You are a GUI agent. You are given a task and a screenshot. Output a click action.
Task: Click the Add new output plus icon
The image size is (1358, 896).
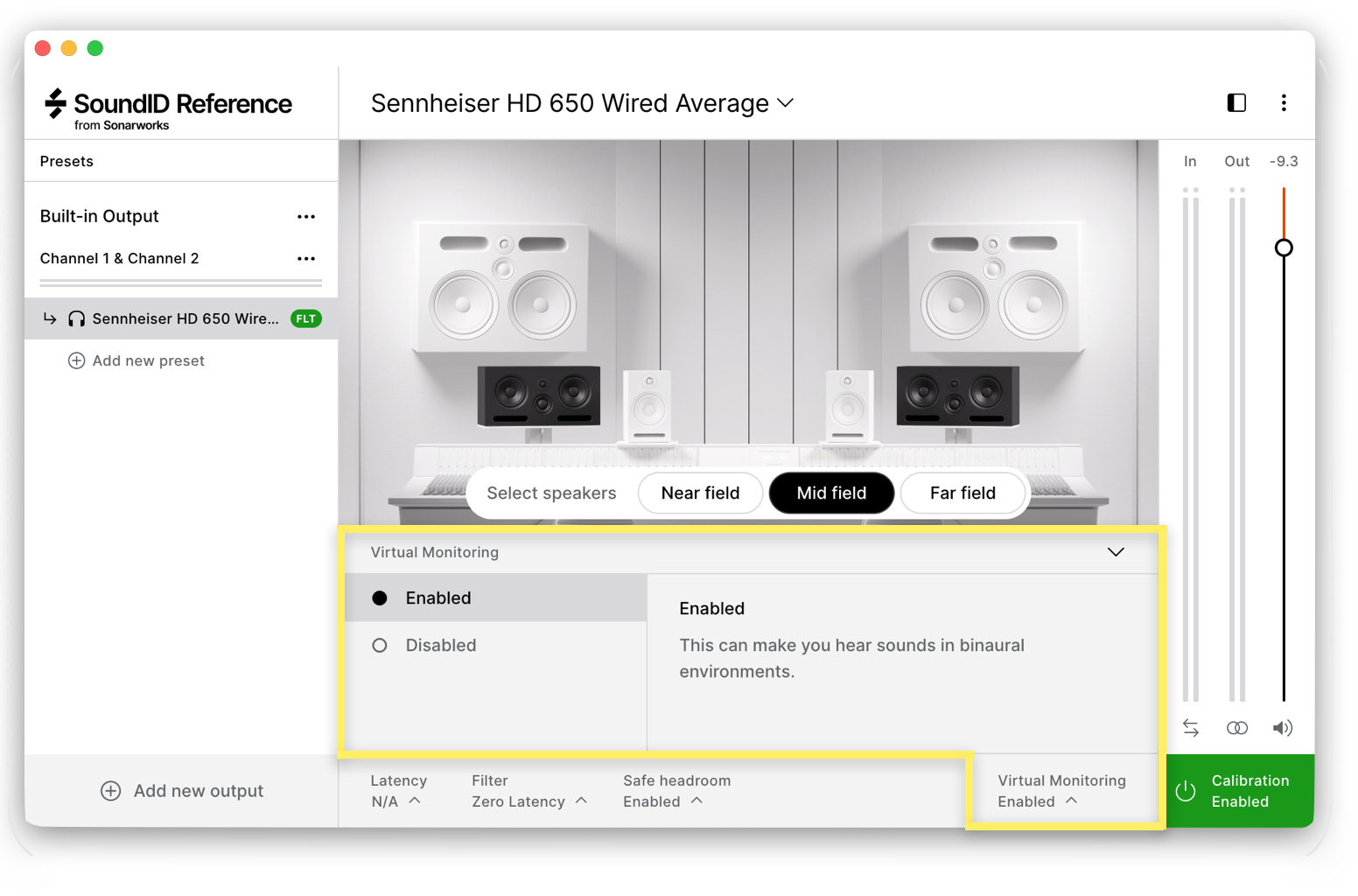(111, 791)
